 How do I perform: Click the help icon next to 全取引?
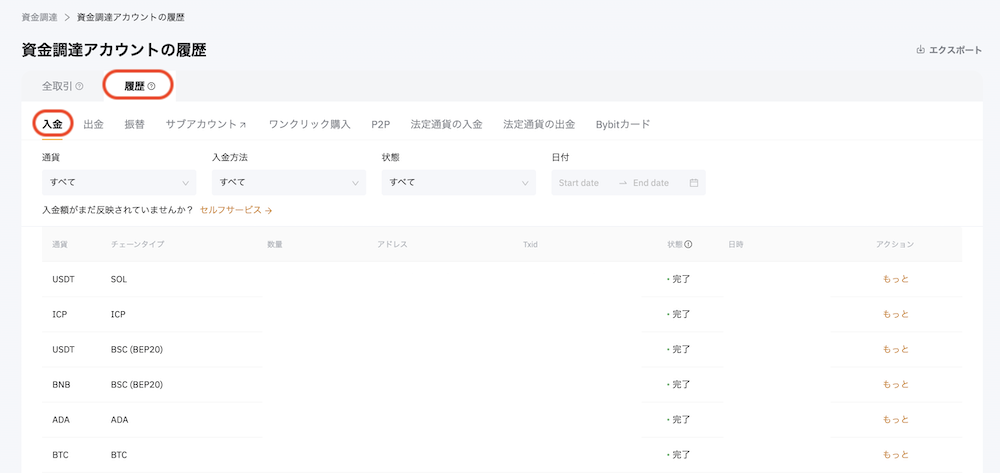80,86
